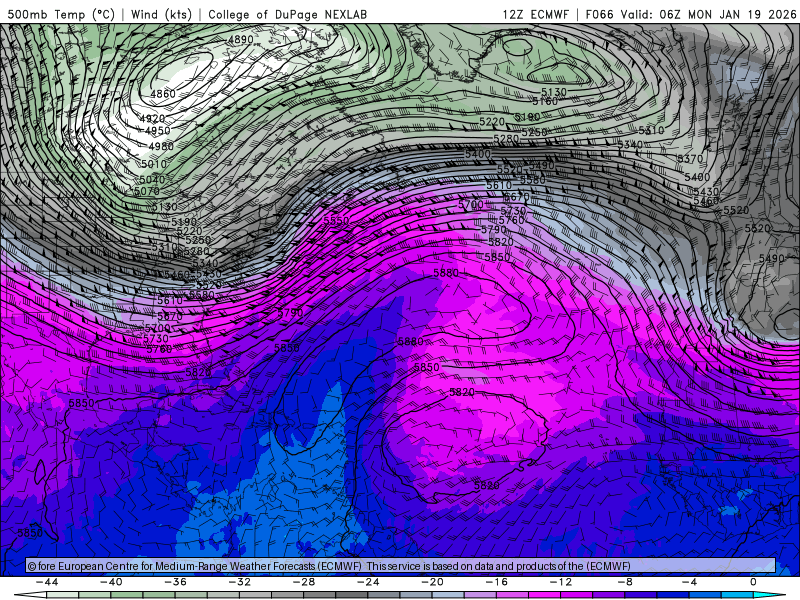Screen dimensions: 800x600
Task: Click the '500mb Temp (°C)' title text
Action: [61, 14]
